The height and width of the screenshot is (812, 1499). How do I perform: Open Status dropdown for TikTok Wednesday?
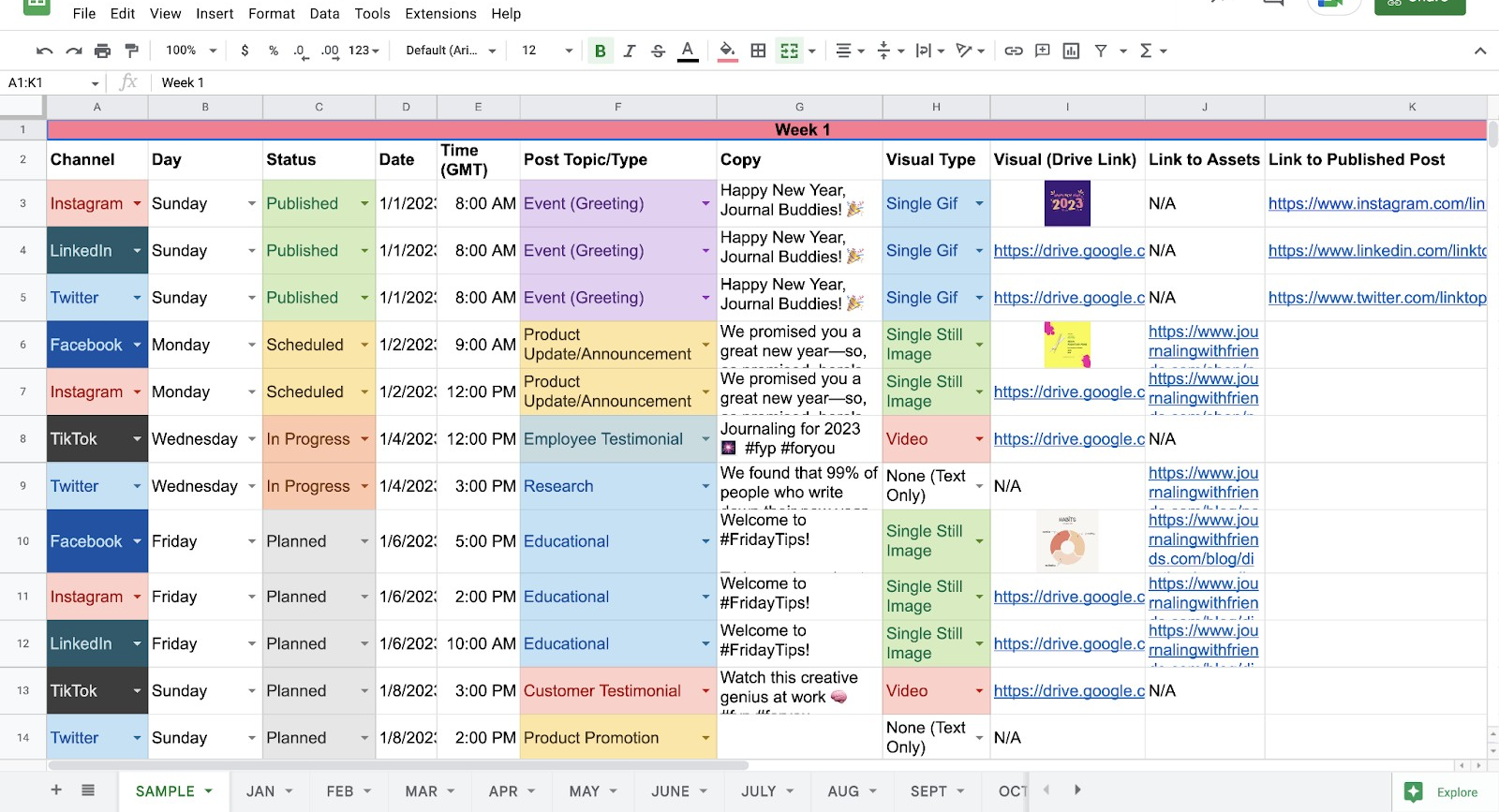[364, 439]
